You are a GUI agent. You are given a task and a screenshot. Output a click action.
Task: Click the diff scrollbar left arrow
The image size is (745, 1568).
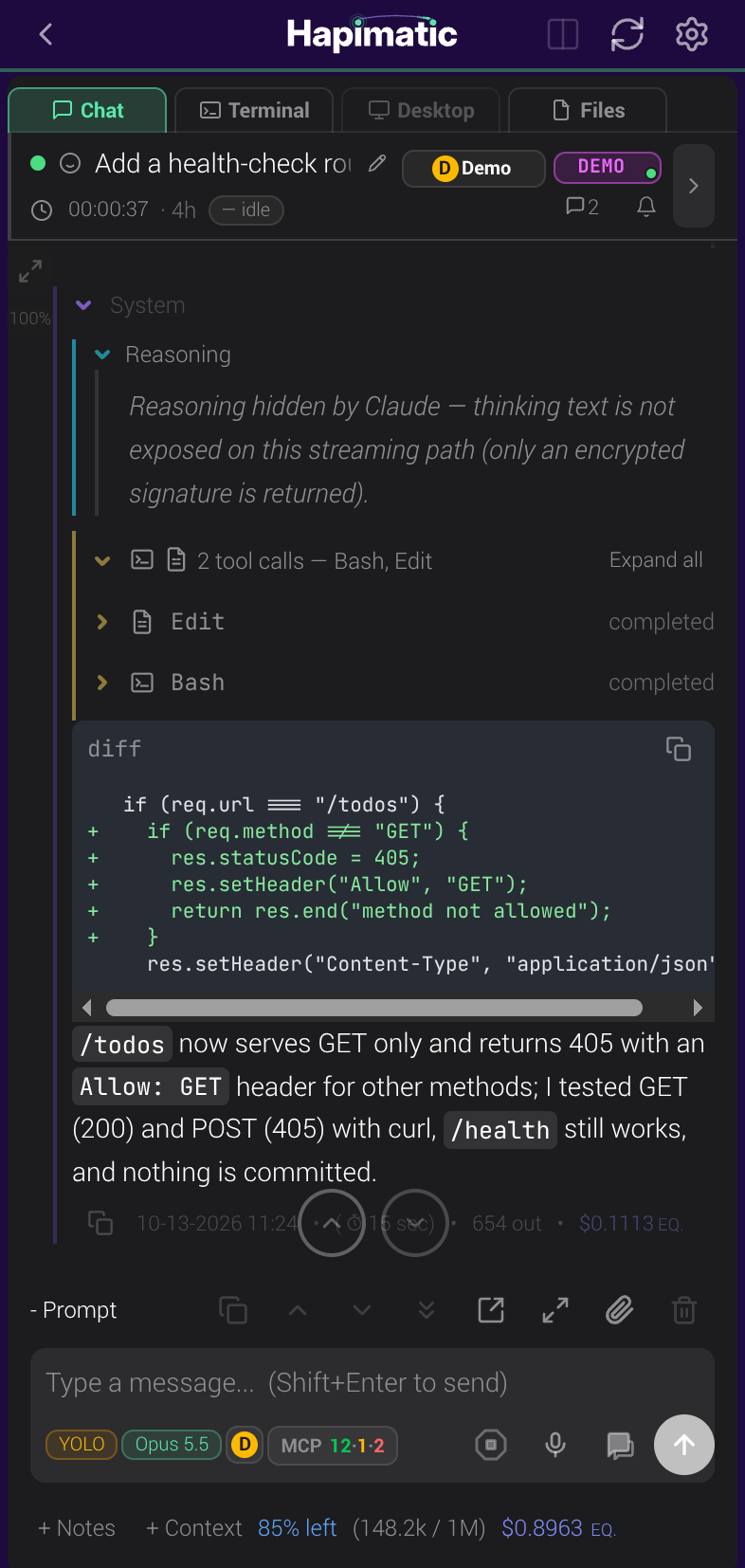[x=87, y=1008]
